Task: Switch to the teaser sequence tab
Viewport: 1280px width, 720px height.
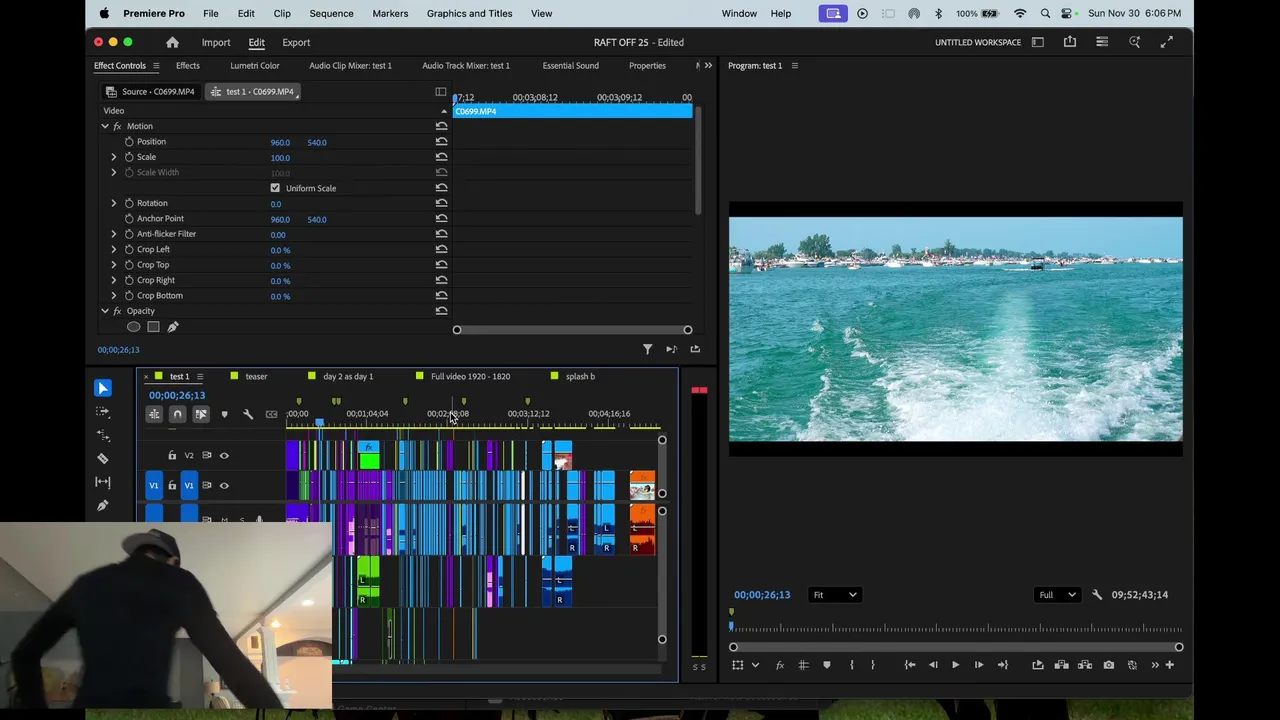Action: click(256, 377)
